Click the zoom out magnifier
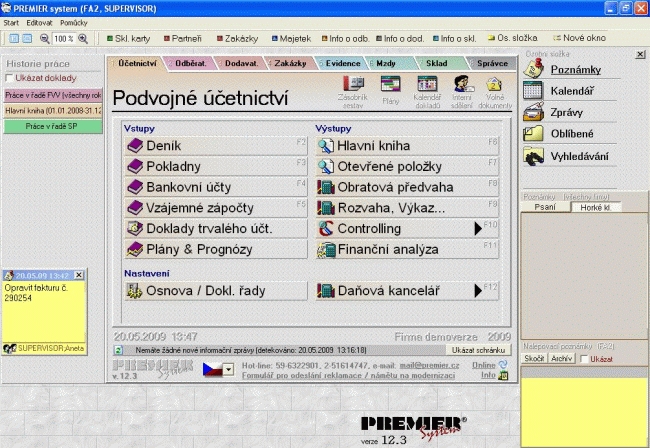This screenshot has height=448, width=650. point(44,39)
